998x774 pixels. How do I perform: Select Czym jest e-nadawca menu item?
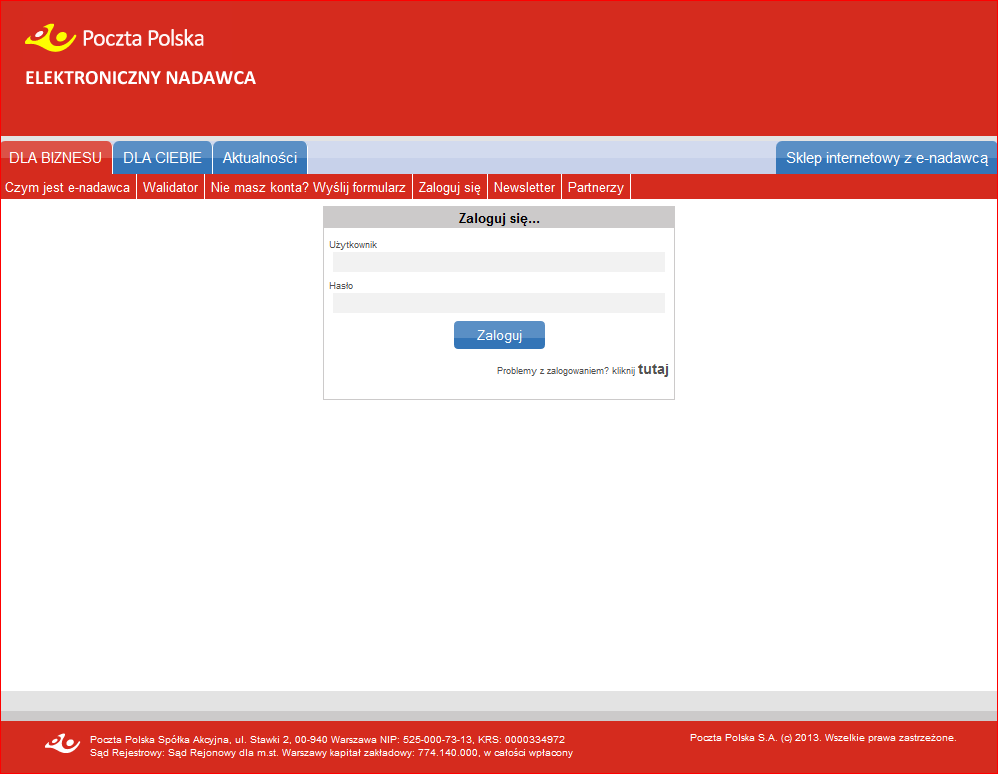click(67, 187)
